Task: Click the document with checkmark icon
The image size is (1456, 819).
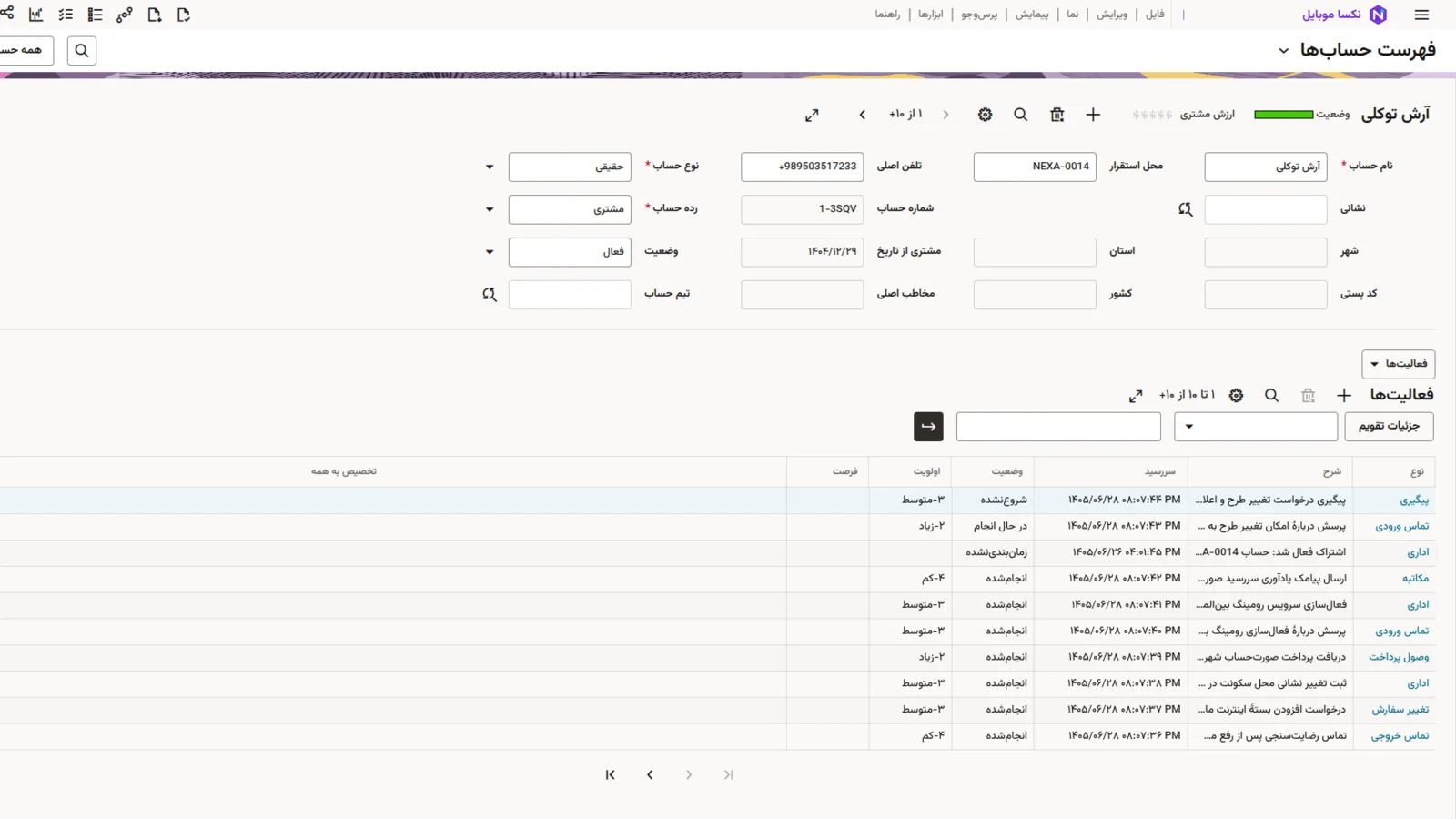Action: click(184, 15)
